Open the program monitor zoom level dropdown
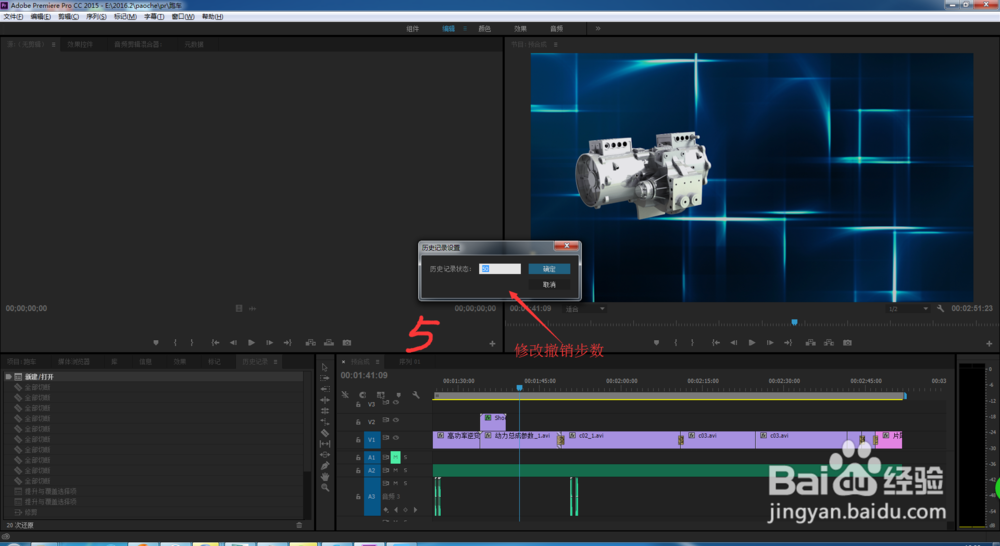This screenshot has height=546, width=1000. 584,309
